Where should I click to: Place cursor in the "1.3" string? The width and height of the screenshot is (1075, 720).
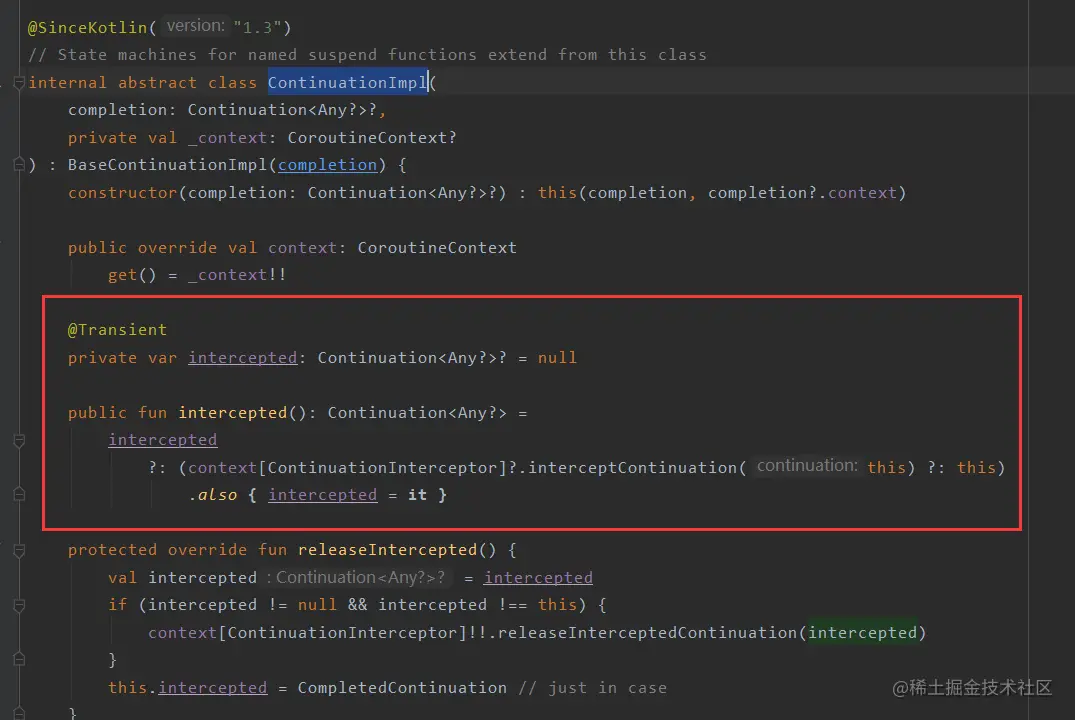point(257,27)
